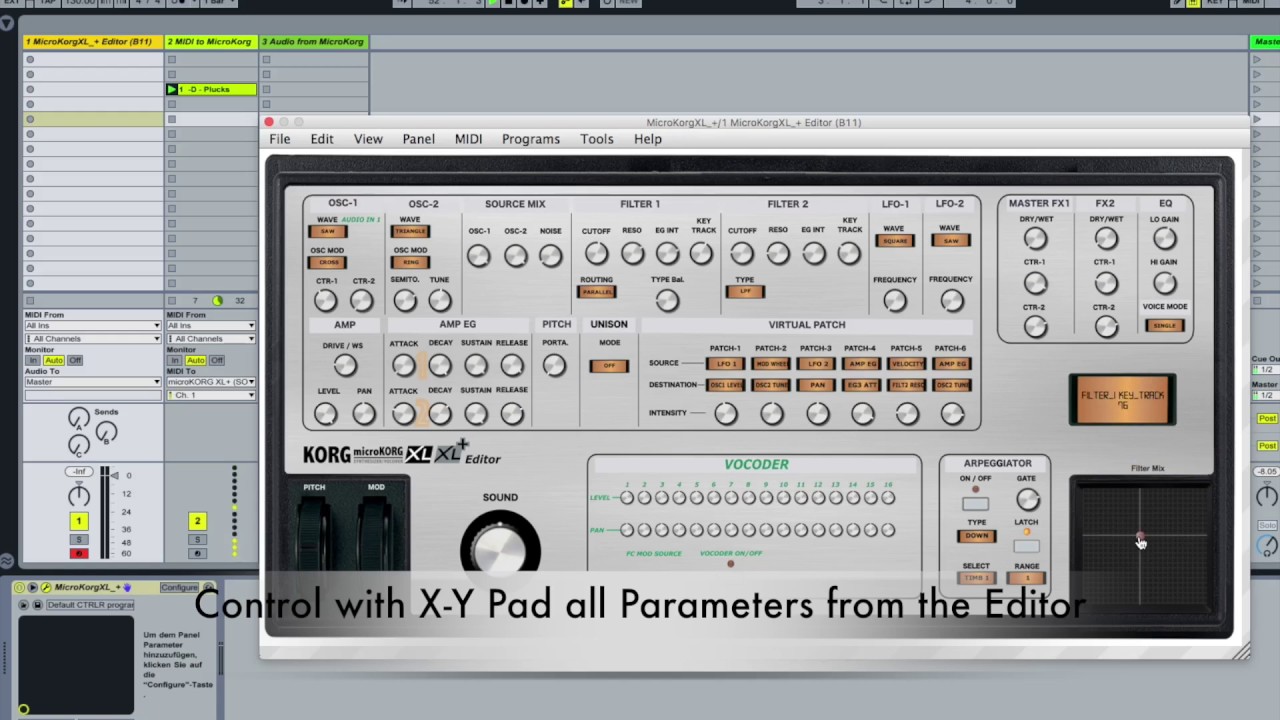Click the Configure button
Image resolution: width=1280 pixels, height=720 pixels.
180,588
